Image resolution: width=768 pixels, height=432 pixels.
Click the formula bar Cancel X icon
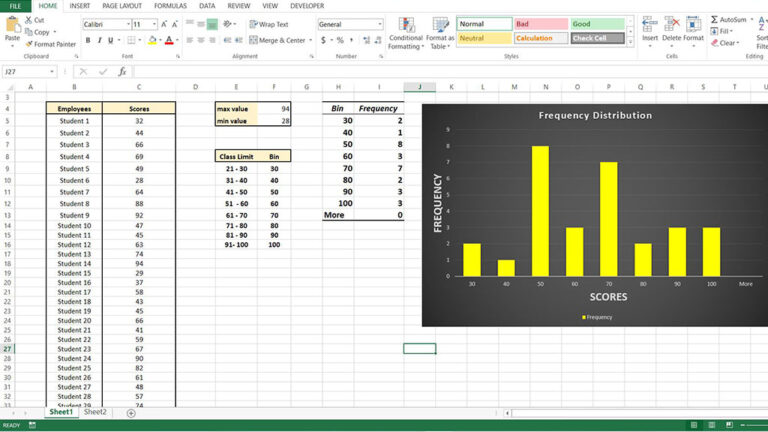tap(83, 72)
